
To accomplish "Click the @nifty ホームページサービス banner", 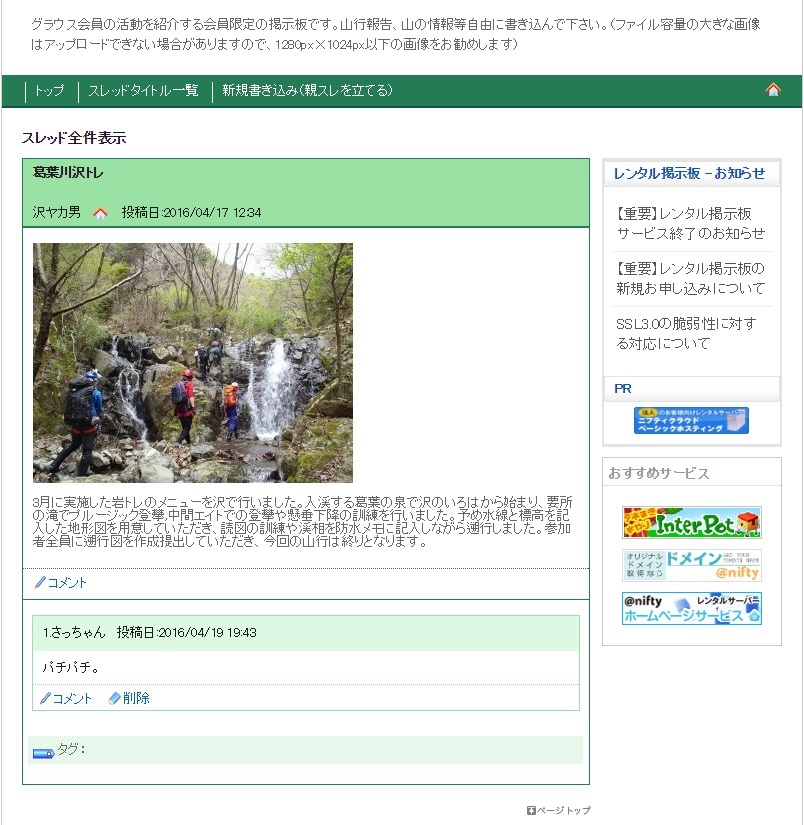I will coord(691,609).
